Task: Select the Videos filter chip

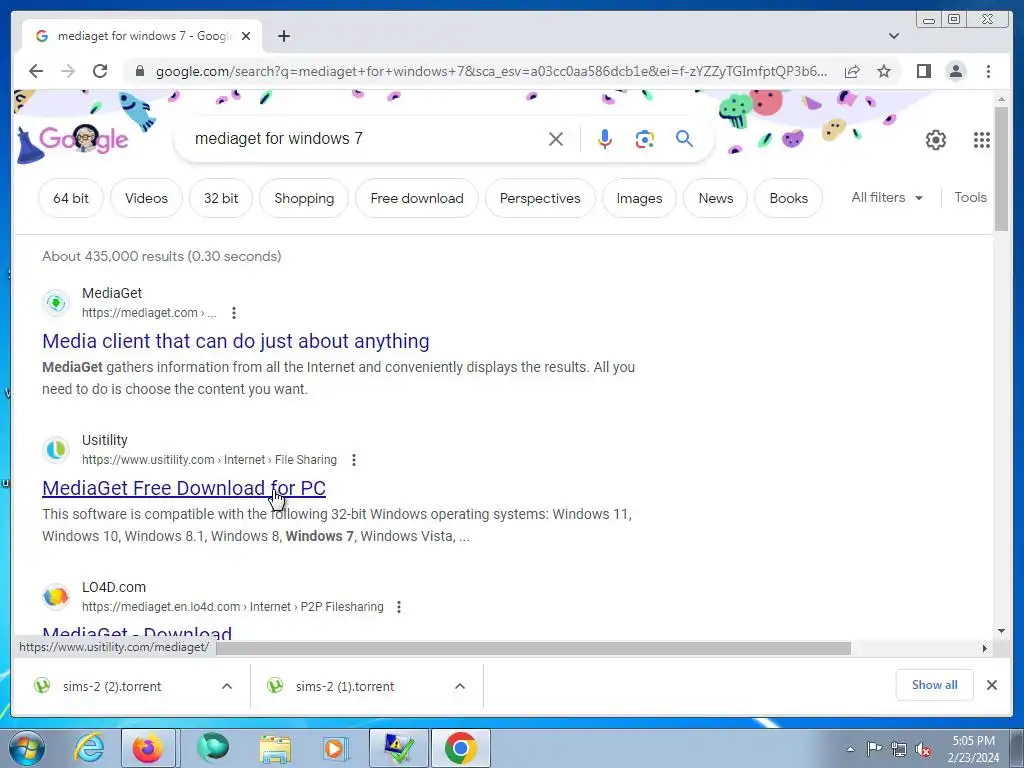Action: [146, 198]
